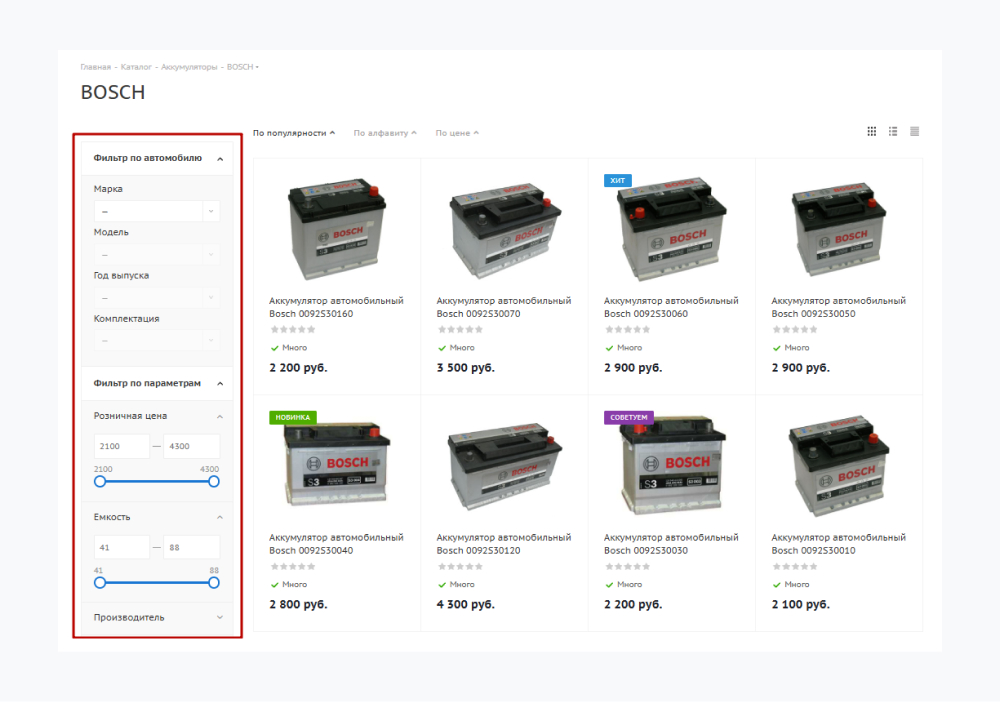Click the minimum price slider handle
This screenshot has width=1000, height=702.
click(100, 481)
